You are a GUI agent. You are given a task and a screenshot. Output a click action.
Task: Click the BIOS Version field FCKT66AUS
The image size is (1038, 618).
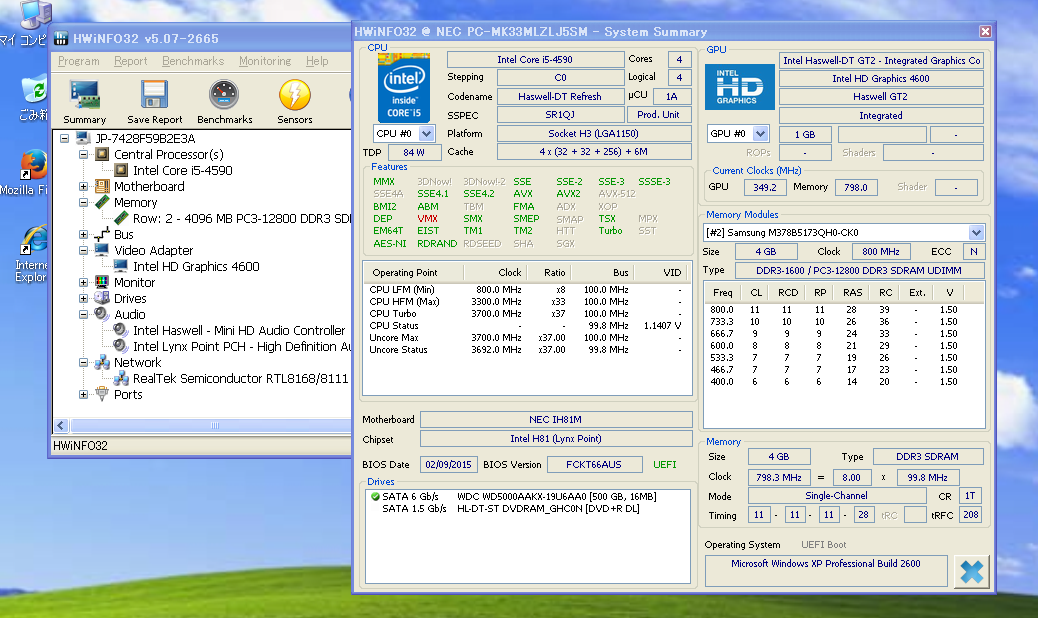(x=594, y=464)
